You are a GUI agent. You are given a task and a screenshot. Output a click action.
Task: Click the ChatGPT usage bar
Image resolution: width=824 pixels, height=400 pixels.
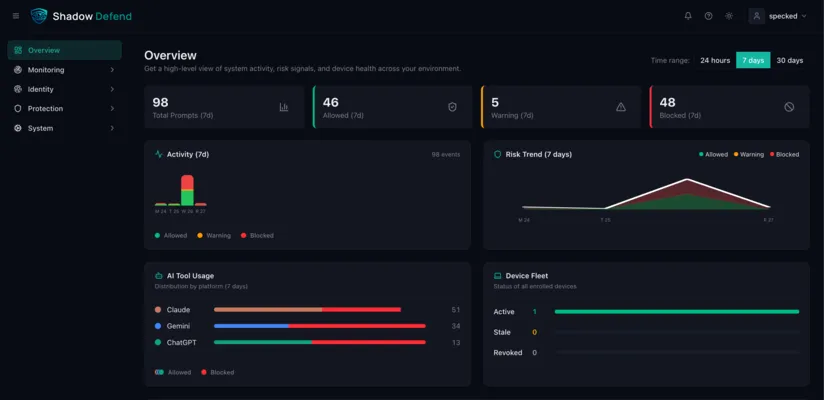(x=320, y=342)
